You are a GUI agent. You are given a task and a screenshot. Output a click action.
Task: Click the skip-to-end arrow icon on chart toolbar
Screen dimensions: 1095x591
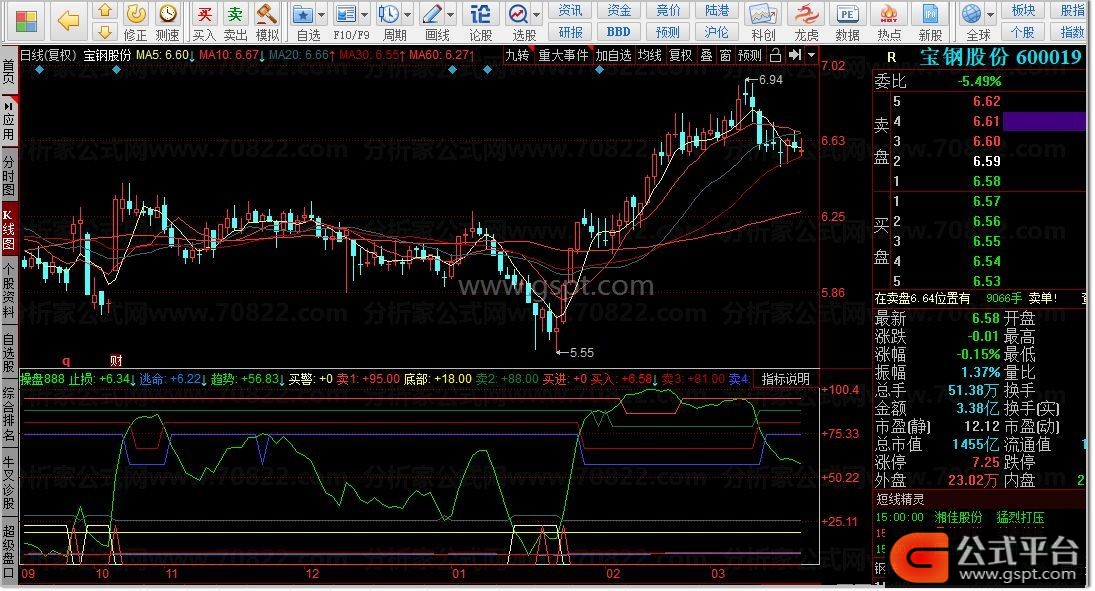pos(794,55)
